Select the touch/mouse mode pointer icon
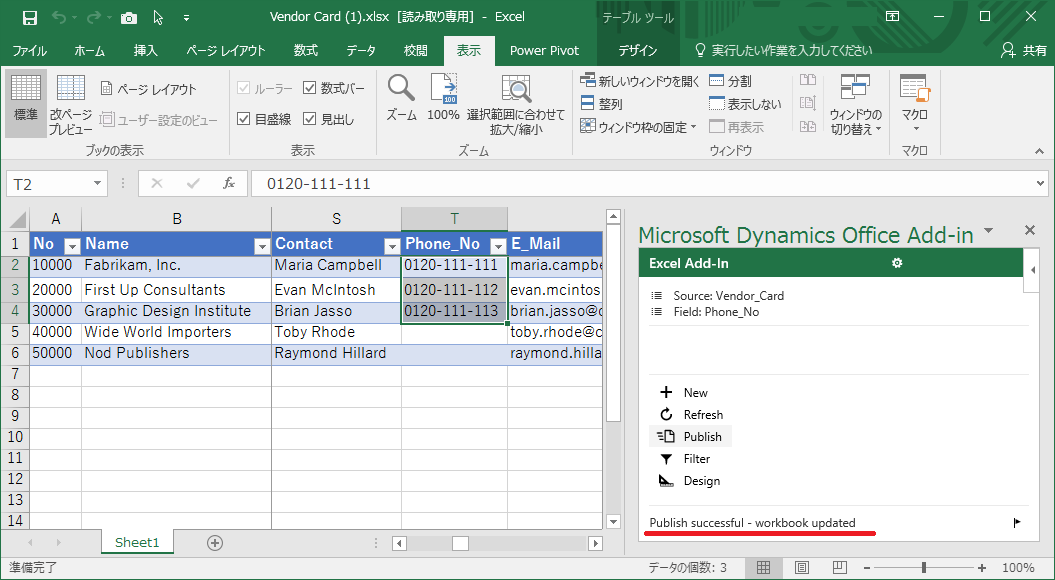 [x=159, y=17]
